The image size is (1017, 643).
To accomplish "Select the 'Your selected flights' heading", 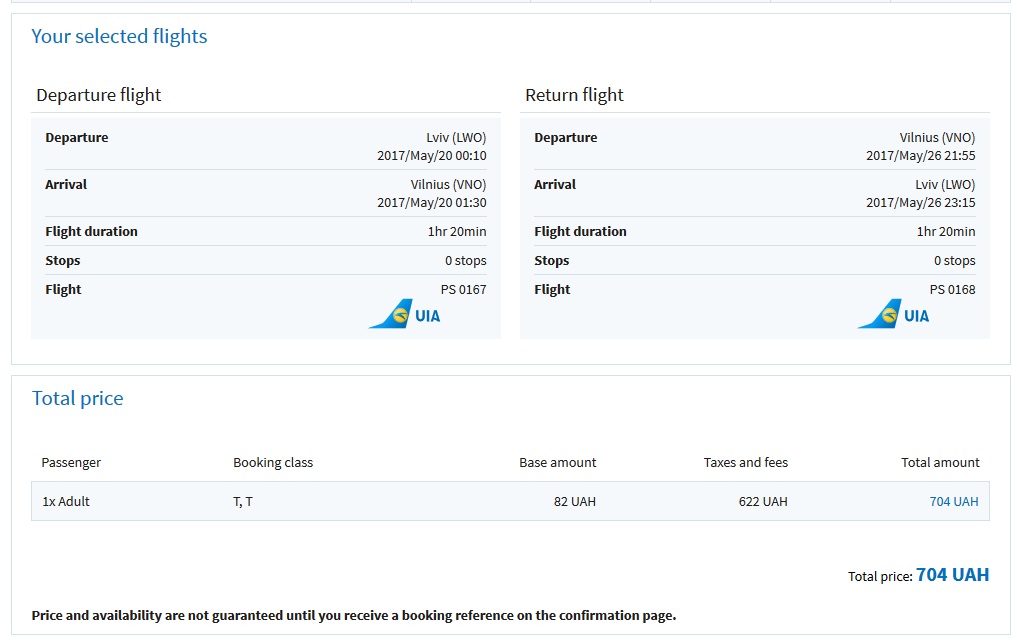I will point(119,37).
